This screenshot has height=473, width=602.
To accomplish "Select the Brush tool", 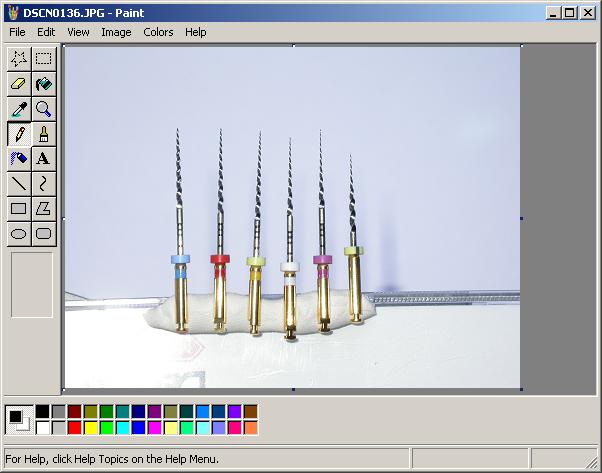I will click(44, 134).
